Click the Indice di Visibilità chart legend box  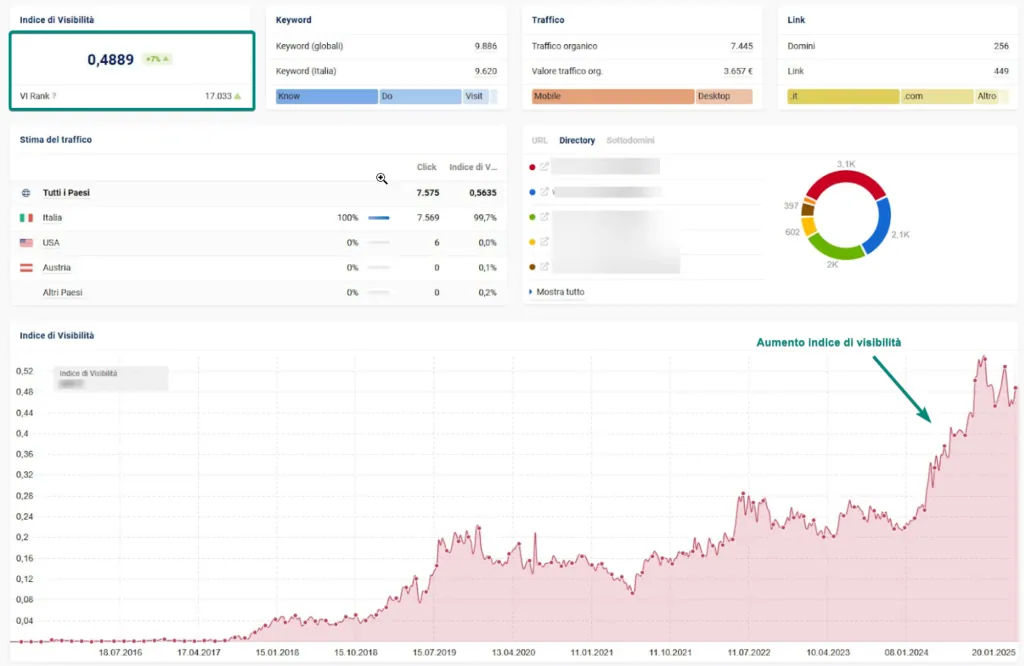[111, 379]
